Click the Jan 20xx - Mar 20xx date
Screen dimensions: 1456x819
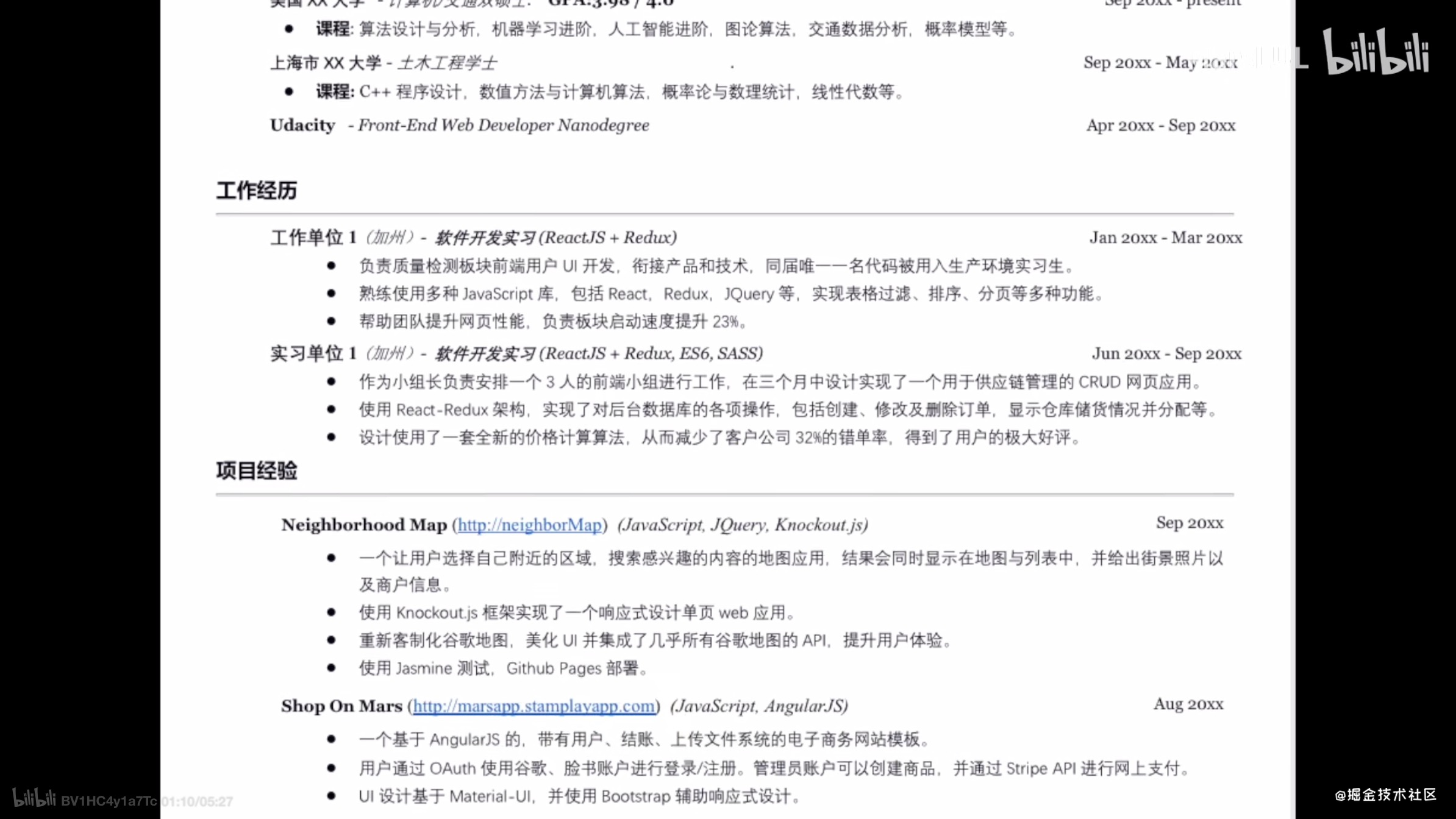(x=1165, y=238)
